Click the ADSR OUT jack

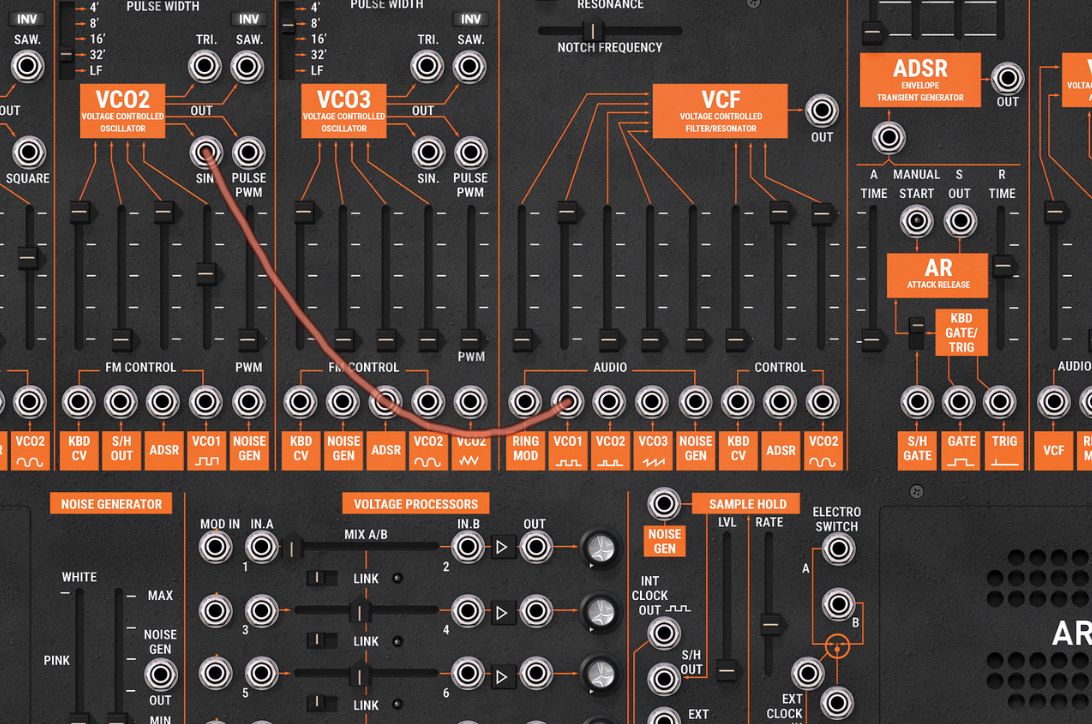1006,79
